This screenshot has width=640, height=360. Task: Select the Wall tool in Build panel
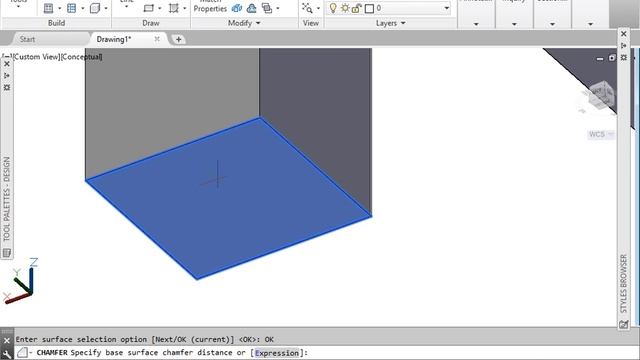click(x=49, y=8)
